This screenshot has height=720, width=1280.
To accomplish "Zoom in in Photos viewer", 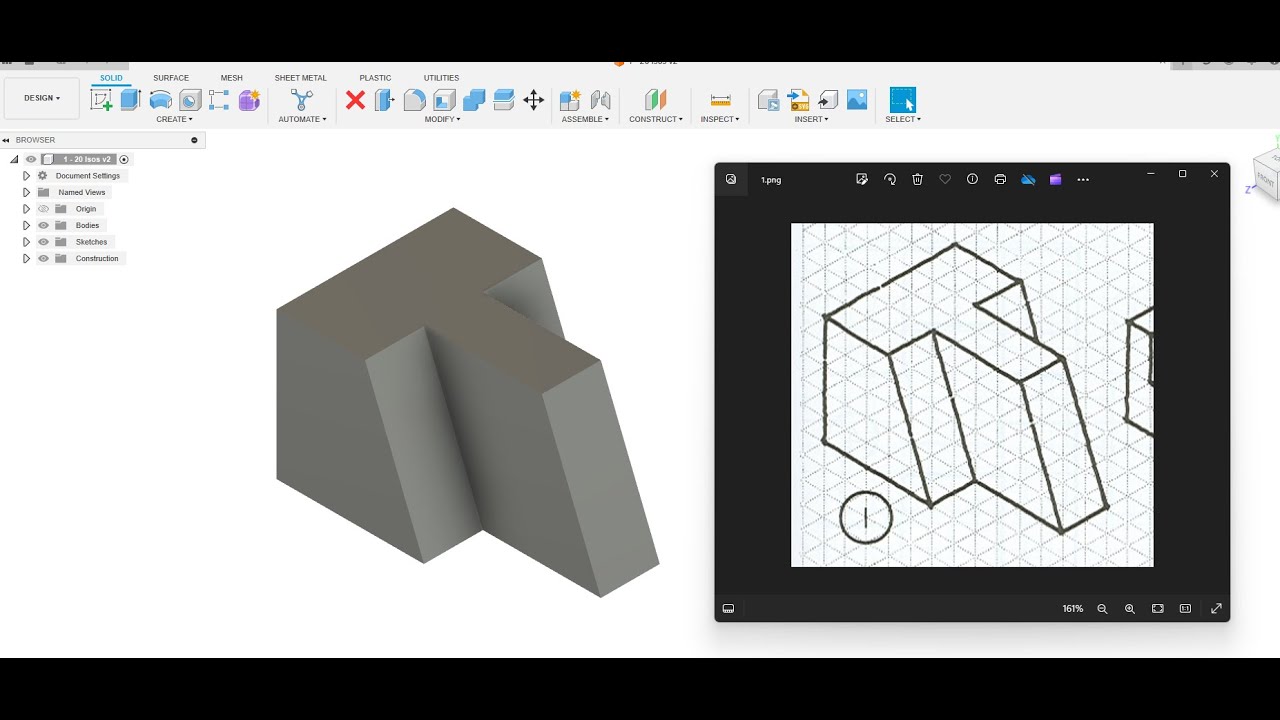I will tap(1130, 608).
